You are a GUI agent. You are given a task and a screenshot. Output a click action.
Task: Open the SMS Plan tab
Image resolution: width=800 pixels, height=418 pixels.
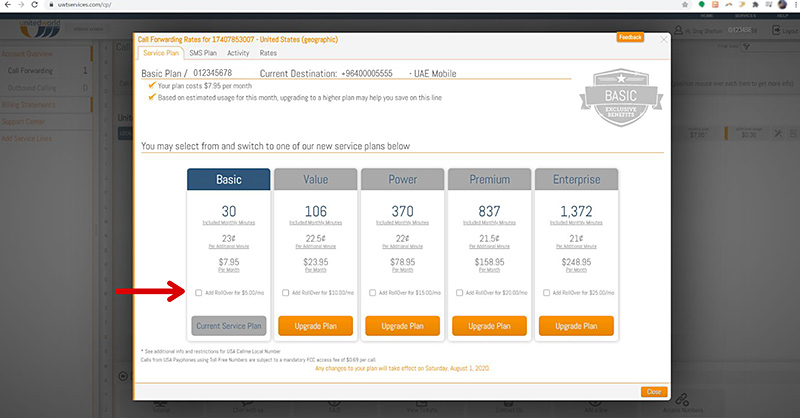[x=203, y=53]
